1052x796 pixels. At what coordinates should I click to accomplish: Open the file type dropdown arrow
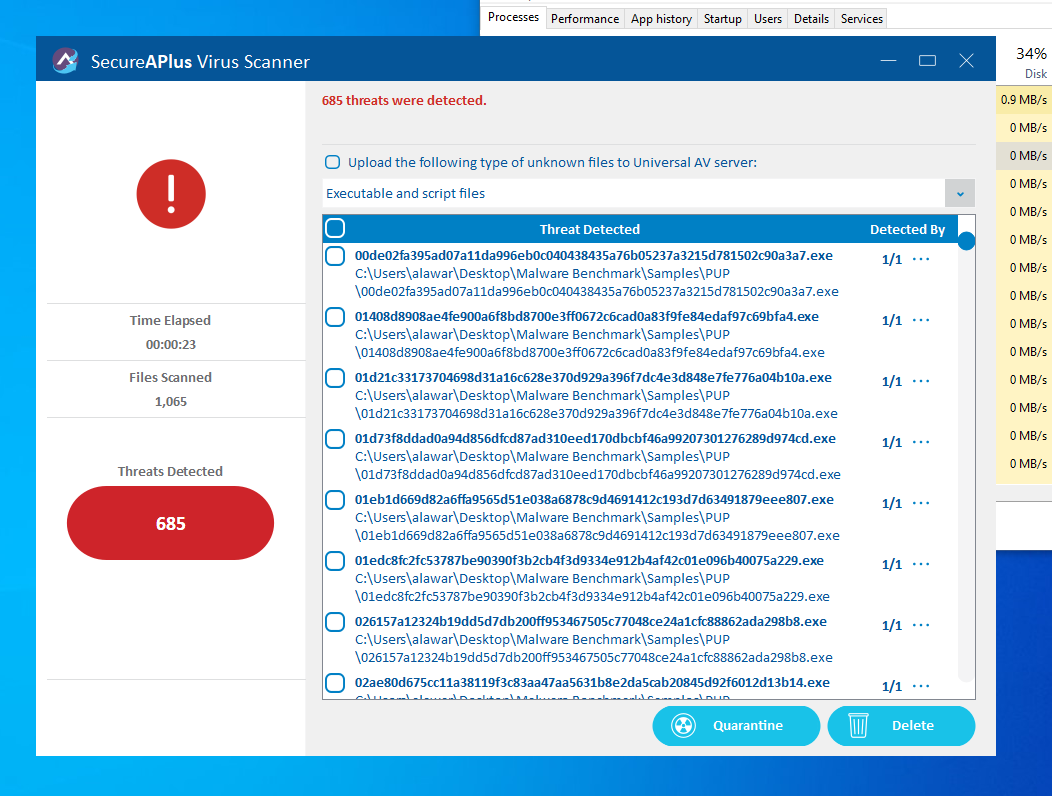tap(960, 194)
